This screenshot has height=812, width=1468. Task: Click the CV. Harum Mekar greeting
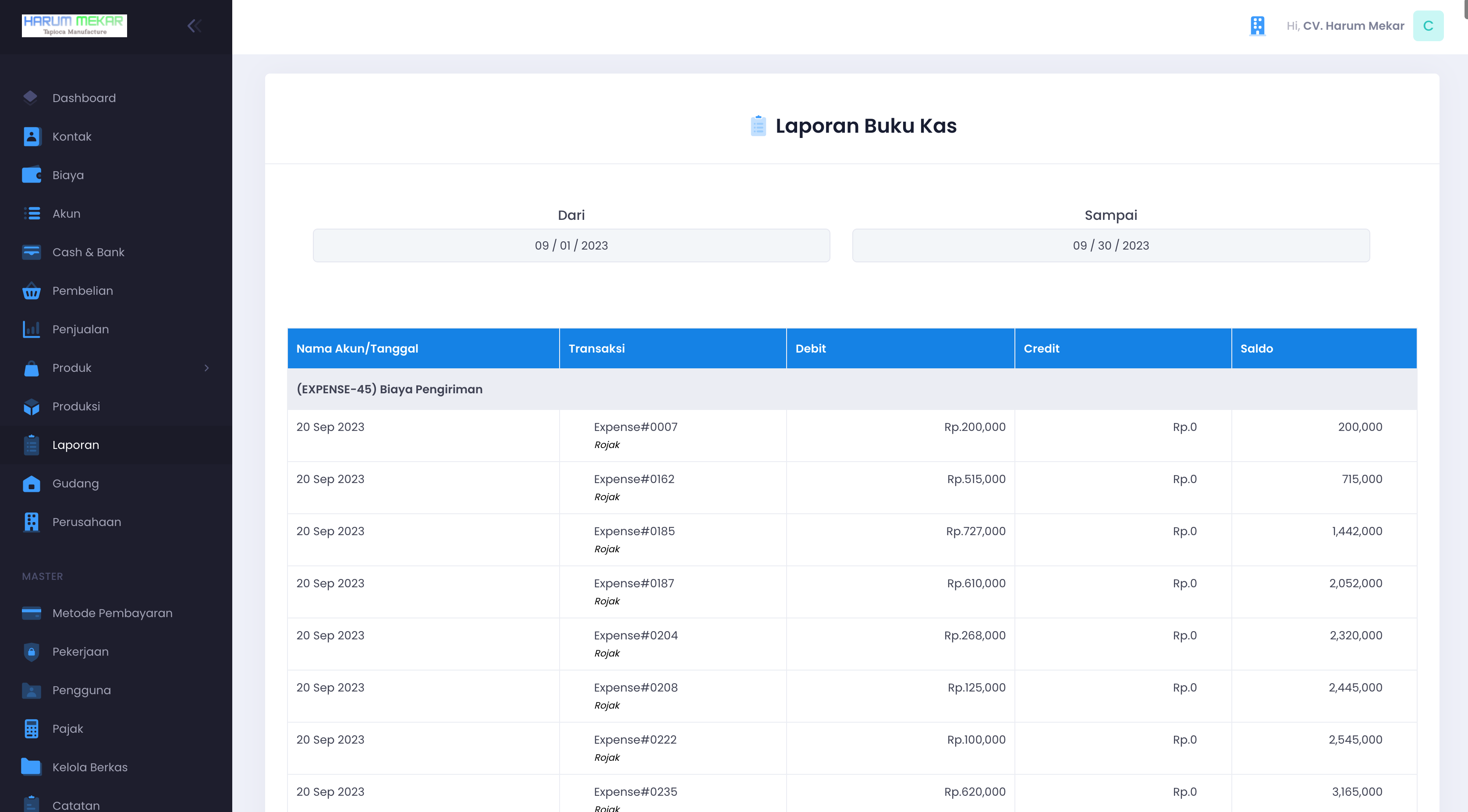(1345, 26)
